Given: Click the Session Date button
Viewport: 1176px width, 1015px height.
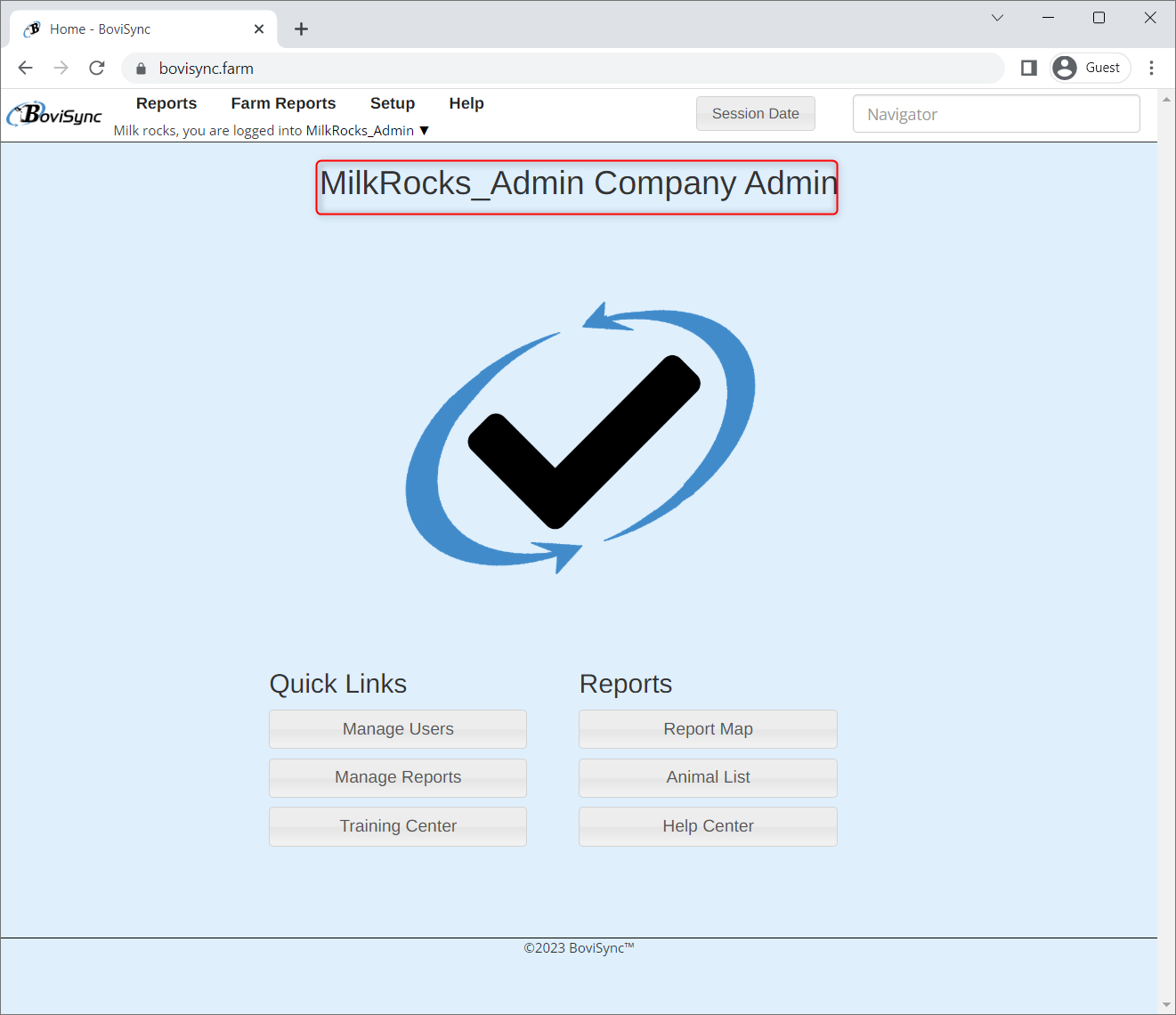Looking at the screenshot, I should tap(756, 114).
